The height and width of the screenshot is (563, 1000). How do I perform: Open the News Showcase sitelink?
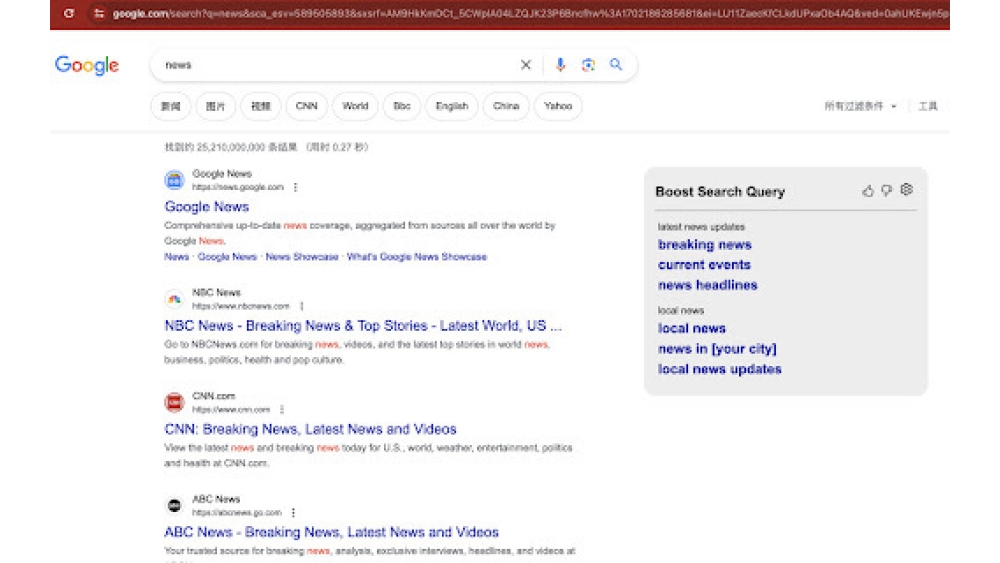point(302,257)
